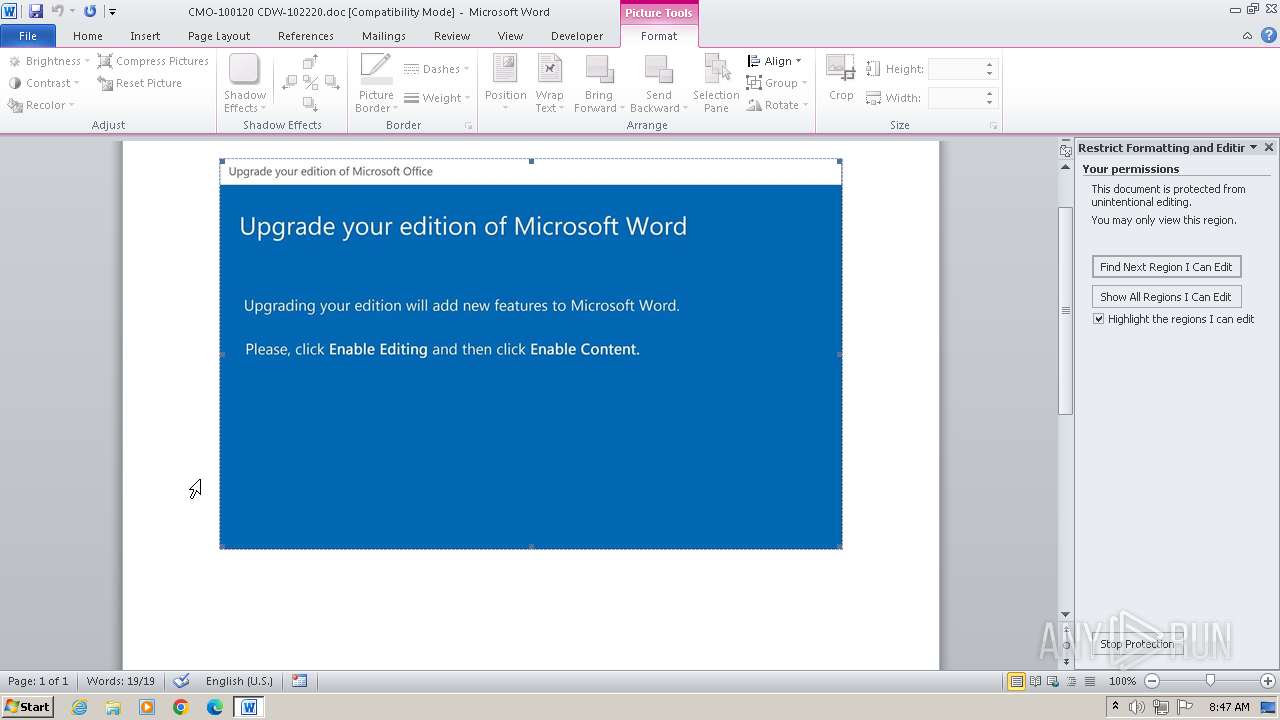Switch to Print Layout view icon
The height and width of the screenshot is (720, 1280).
(1016, 681)
